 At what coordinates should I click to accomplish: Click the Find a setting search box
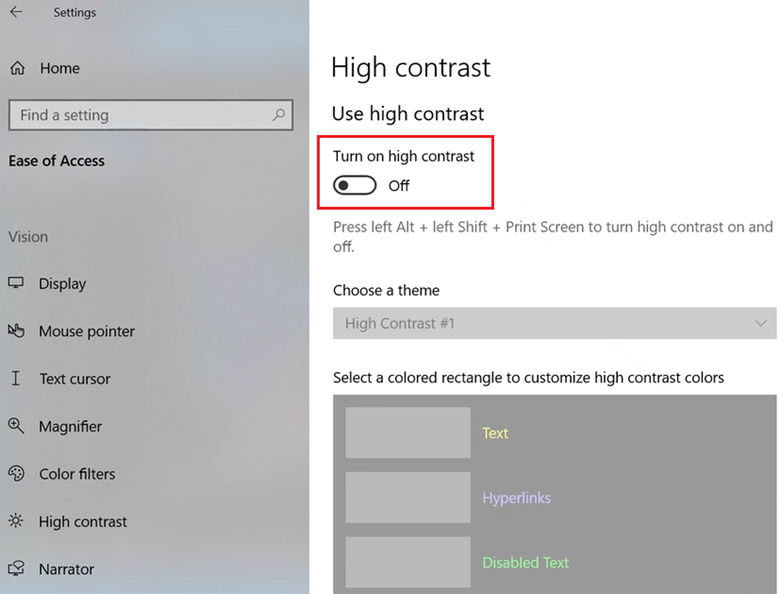click(x=140, y=115)
